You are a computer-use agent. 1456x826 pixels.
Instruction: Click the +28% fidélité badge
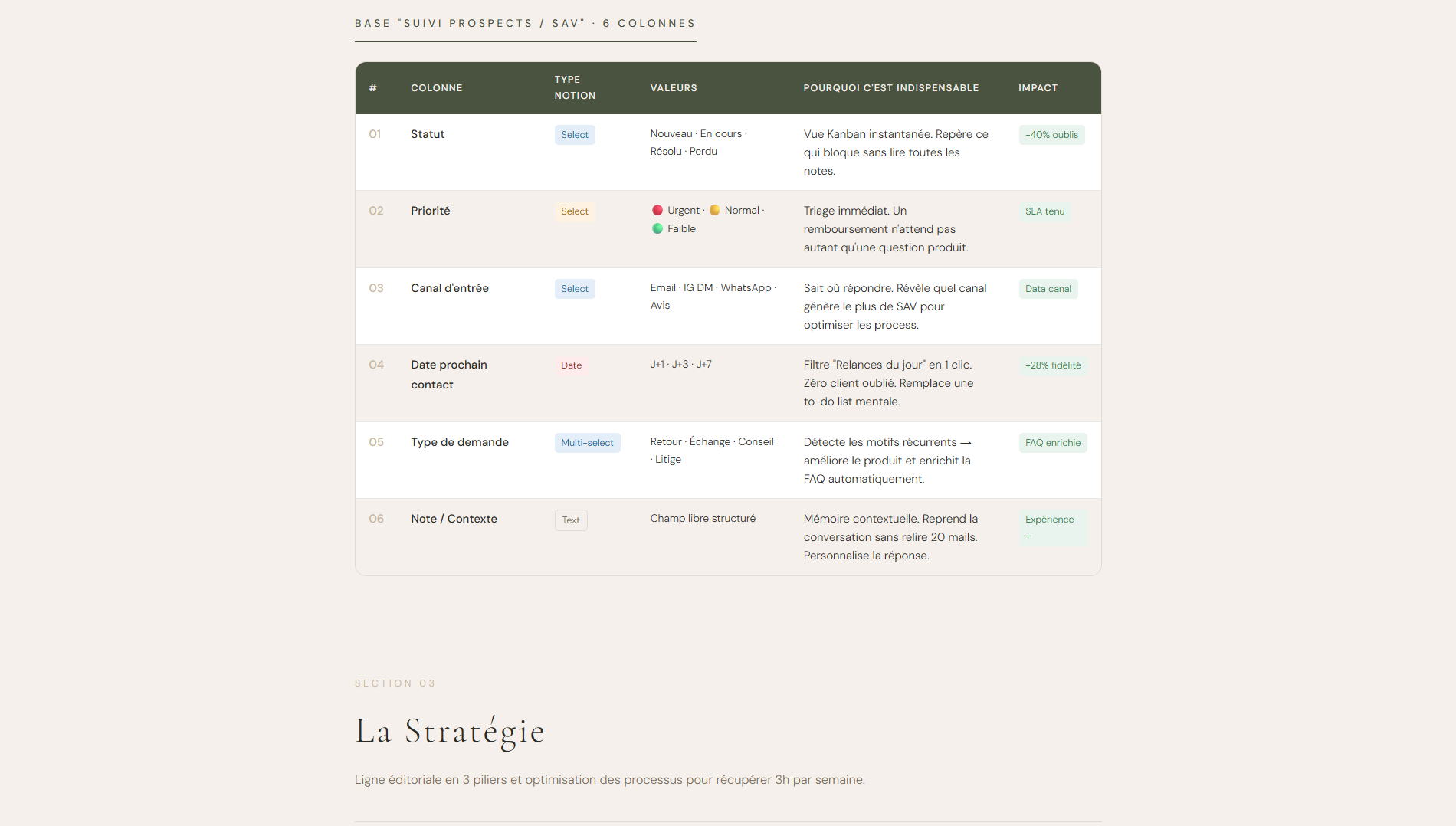pos(1053,365)
